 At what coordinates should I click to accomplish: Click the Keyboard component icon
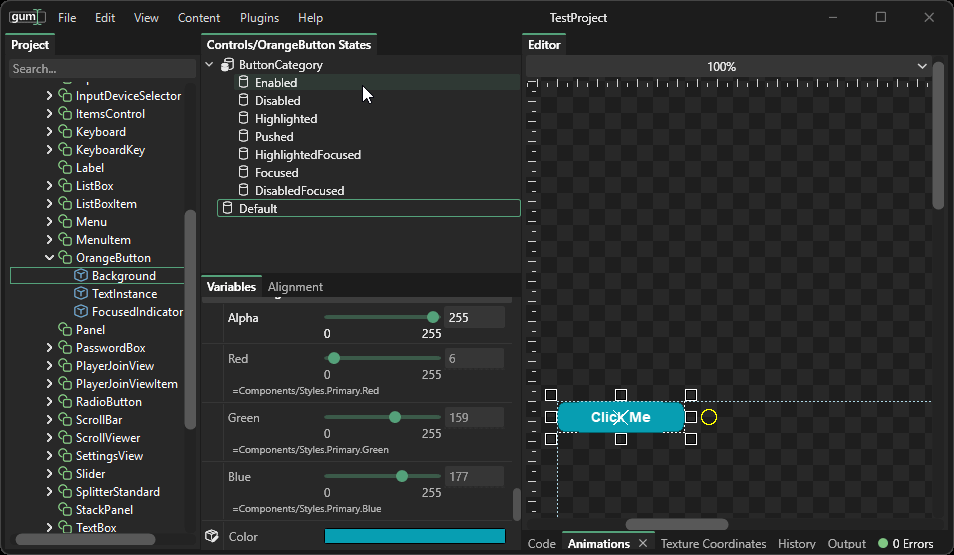coord(65,132)
